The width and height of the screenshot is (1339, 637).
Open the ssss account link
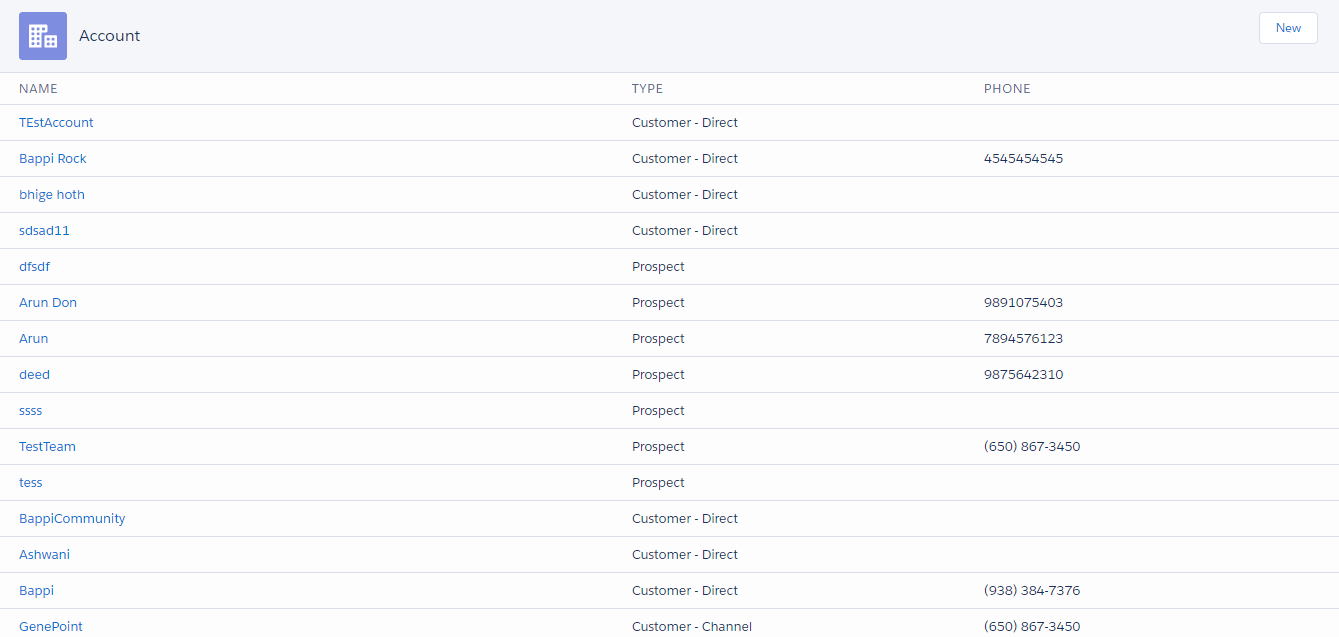pos(31,411)
